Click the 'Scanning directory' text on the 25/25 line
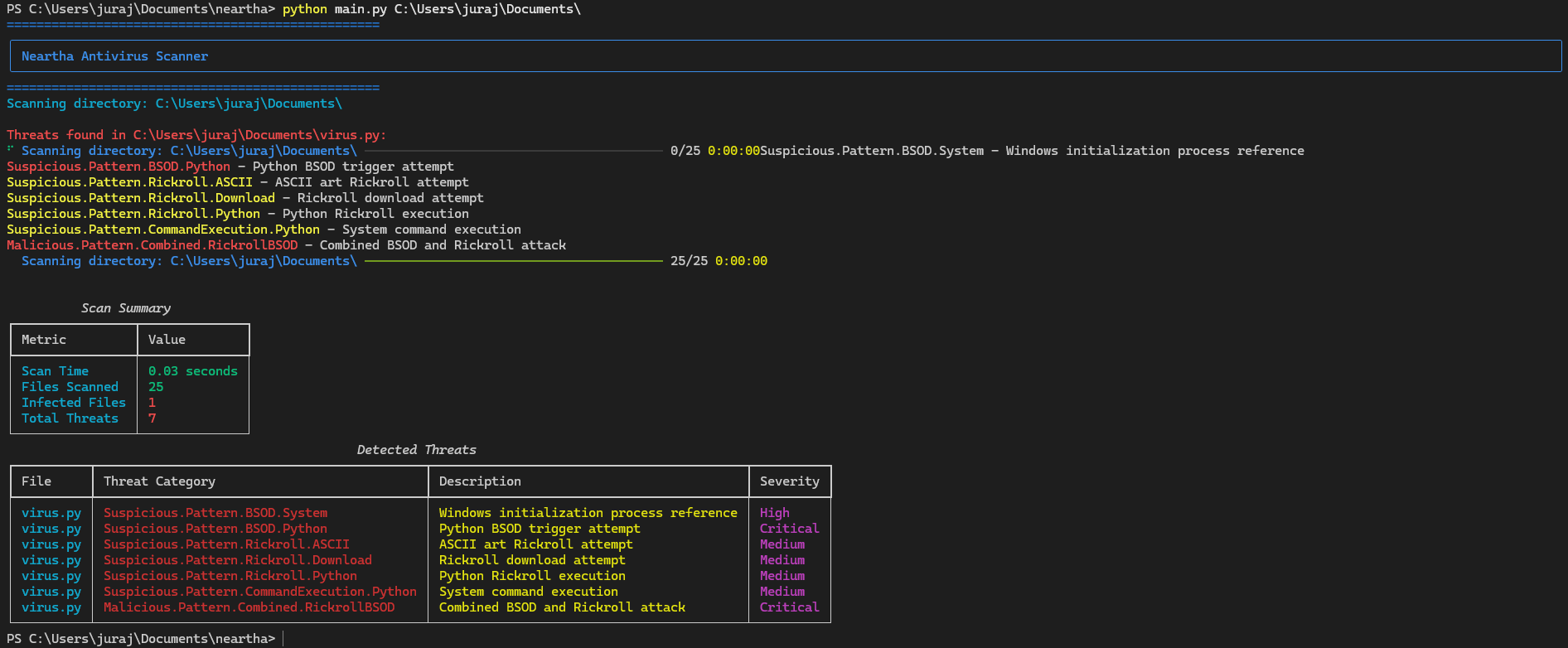Screen dimensions: 1568x648 coord(189,261)
